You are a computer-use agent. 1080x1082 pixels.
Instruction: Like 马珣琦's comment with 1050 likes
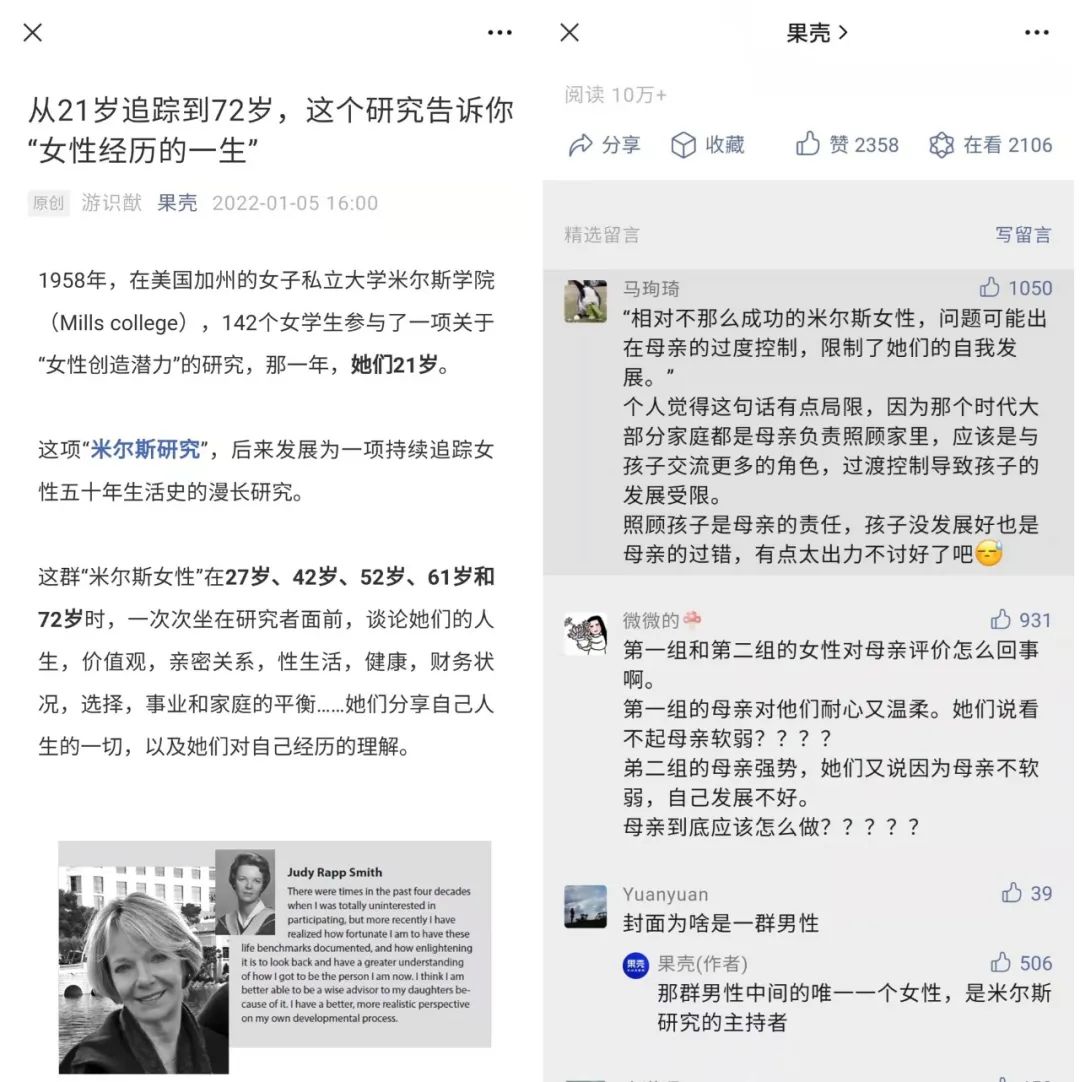coord(990,287)
